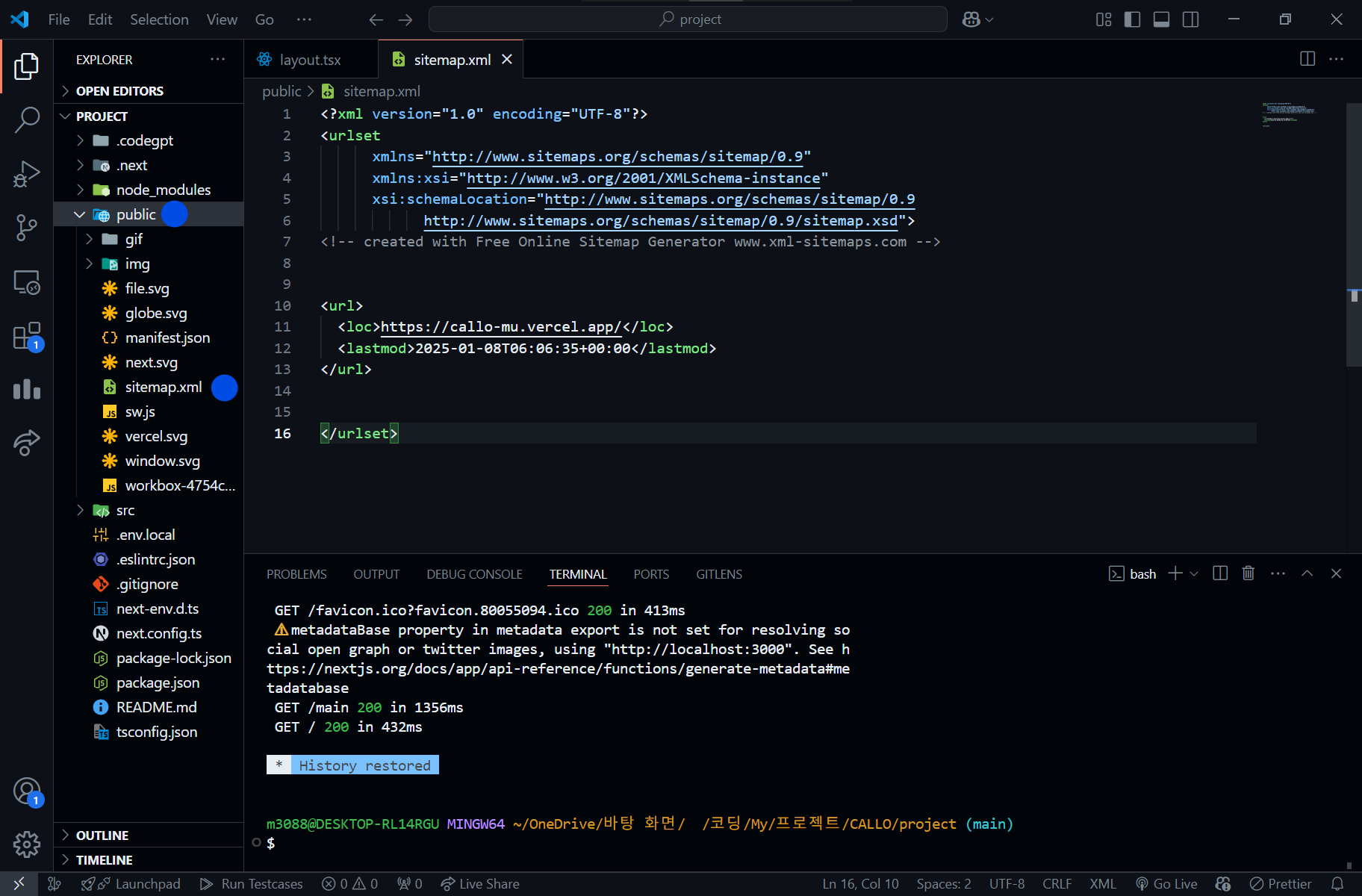The height and width of the screenshot is (896, 1362).
Task: Open Remote Explorer view
Action: pos(26,282)
